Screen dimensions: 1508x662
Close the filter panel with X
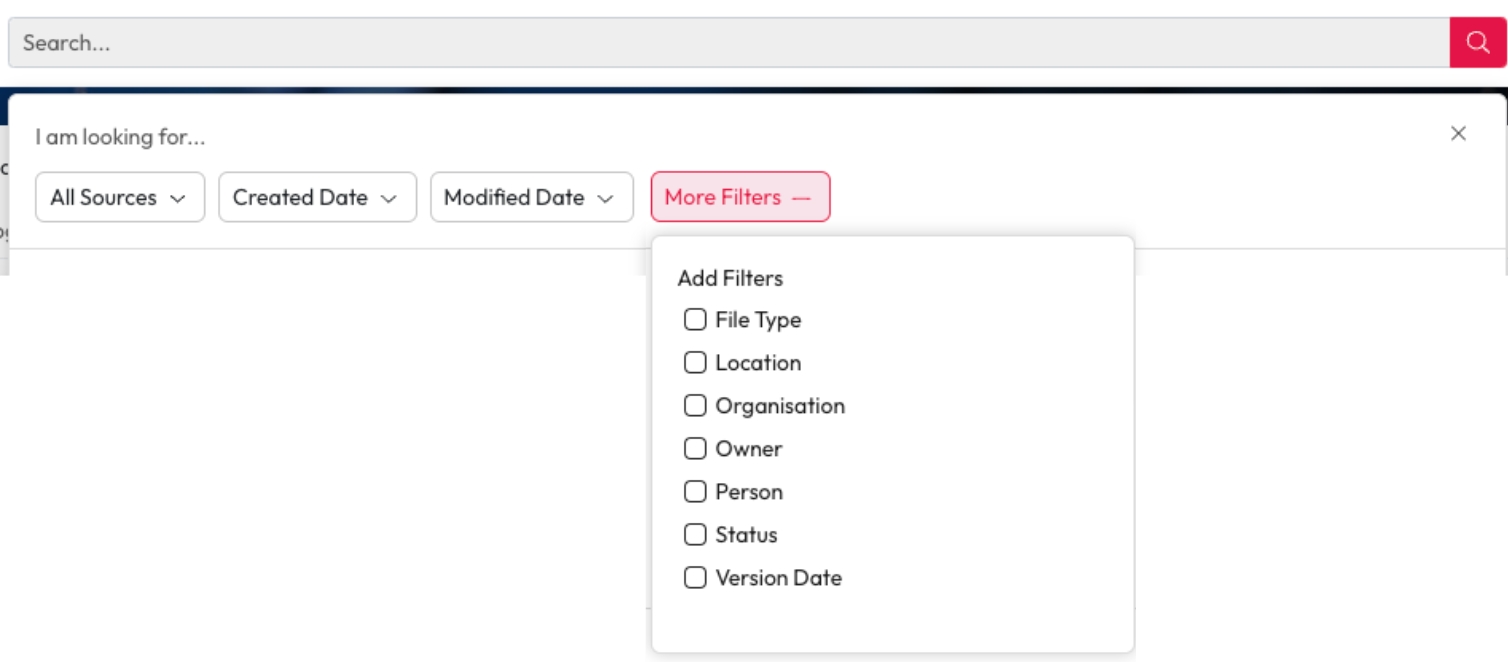(x=1458, y=134)
